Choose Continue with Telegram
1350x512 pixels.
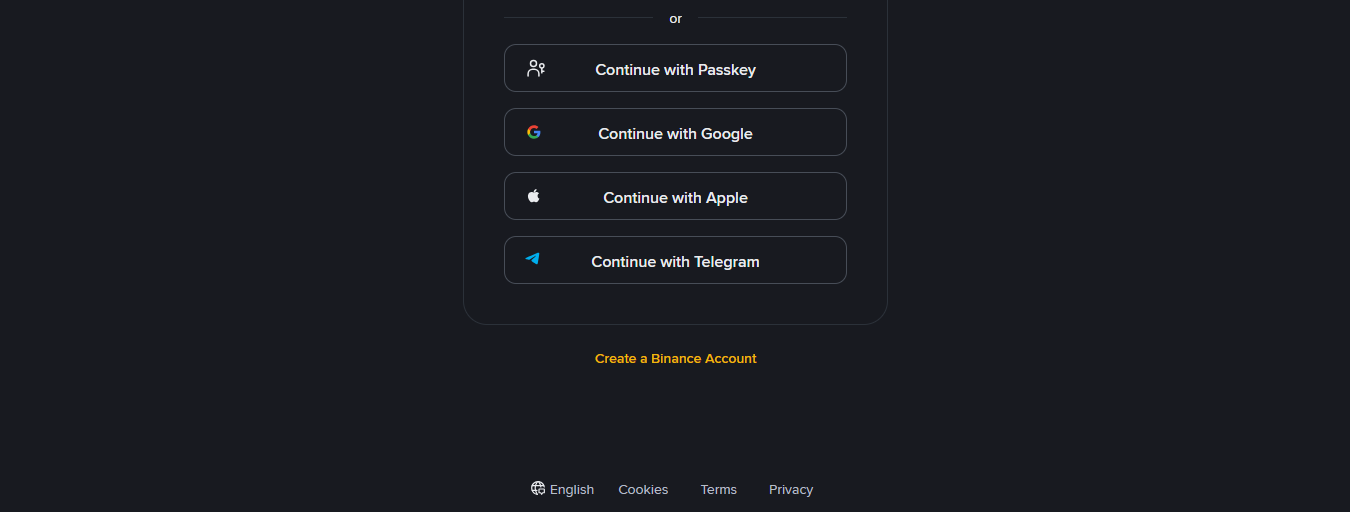(675, 260)
